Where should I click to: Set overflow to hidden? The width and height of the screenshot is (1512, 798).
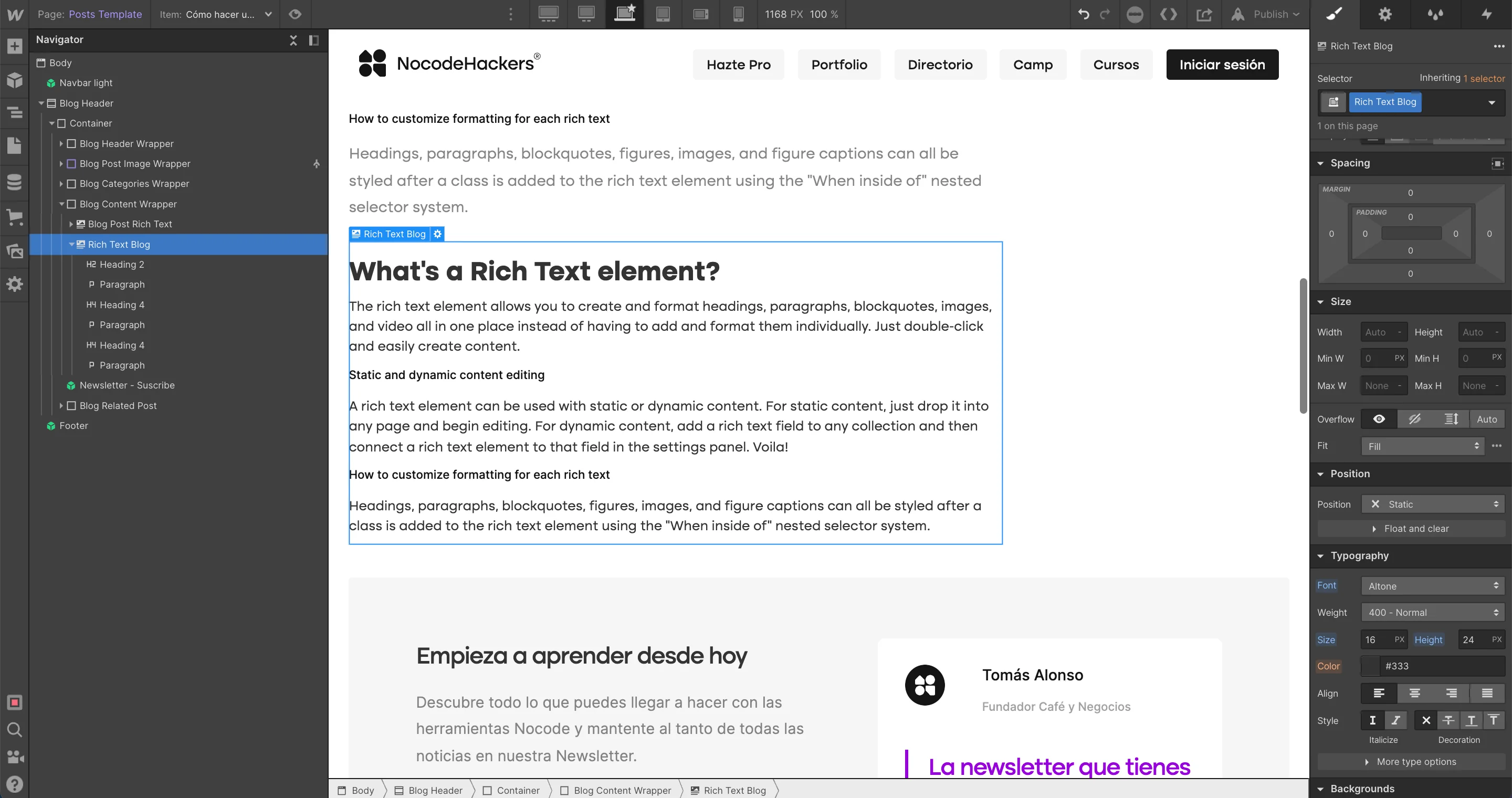(1414, 419)
